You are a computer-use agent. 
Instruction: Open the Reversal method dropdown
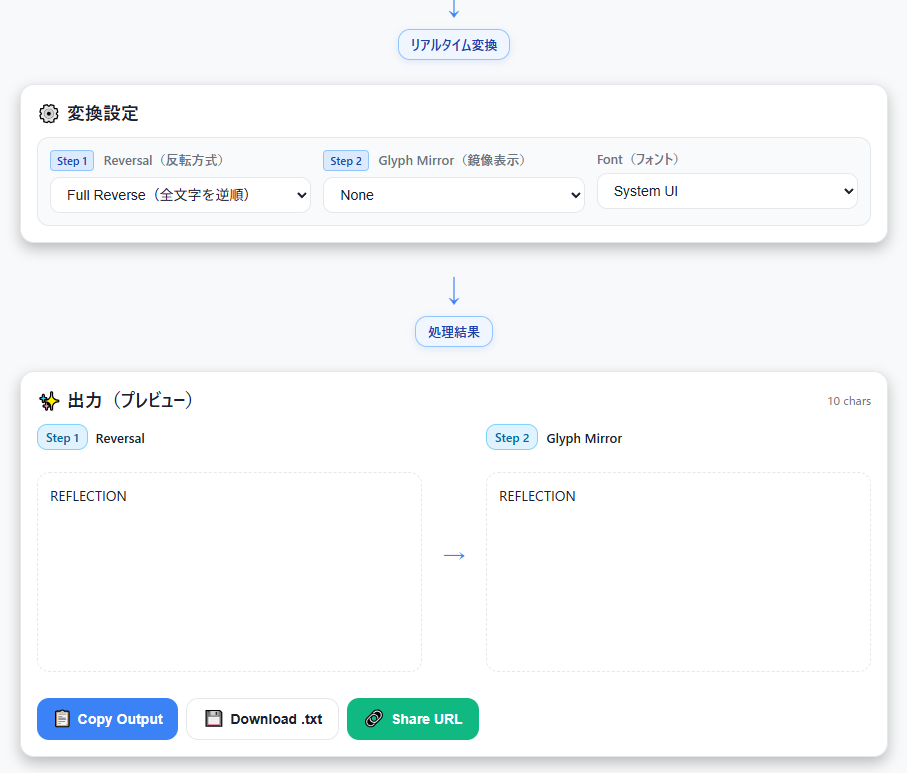pos(180,195)
